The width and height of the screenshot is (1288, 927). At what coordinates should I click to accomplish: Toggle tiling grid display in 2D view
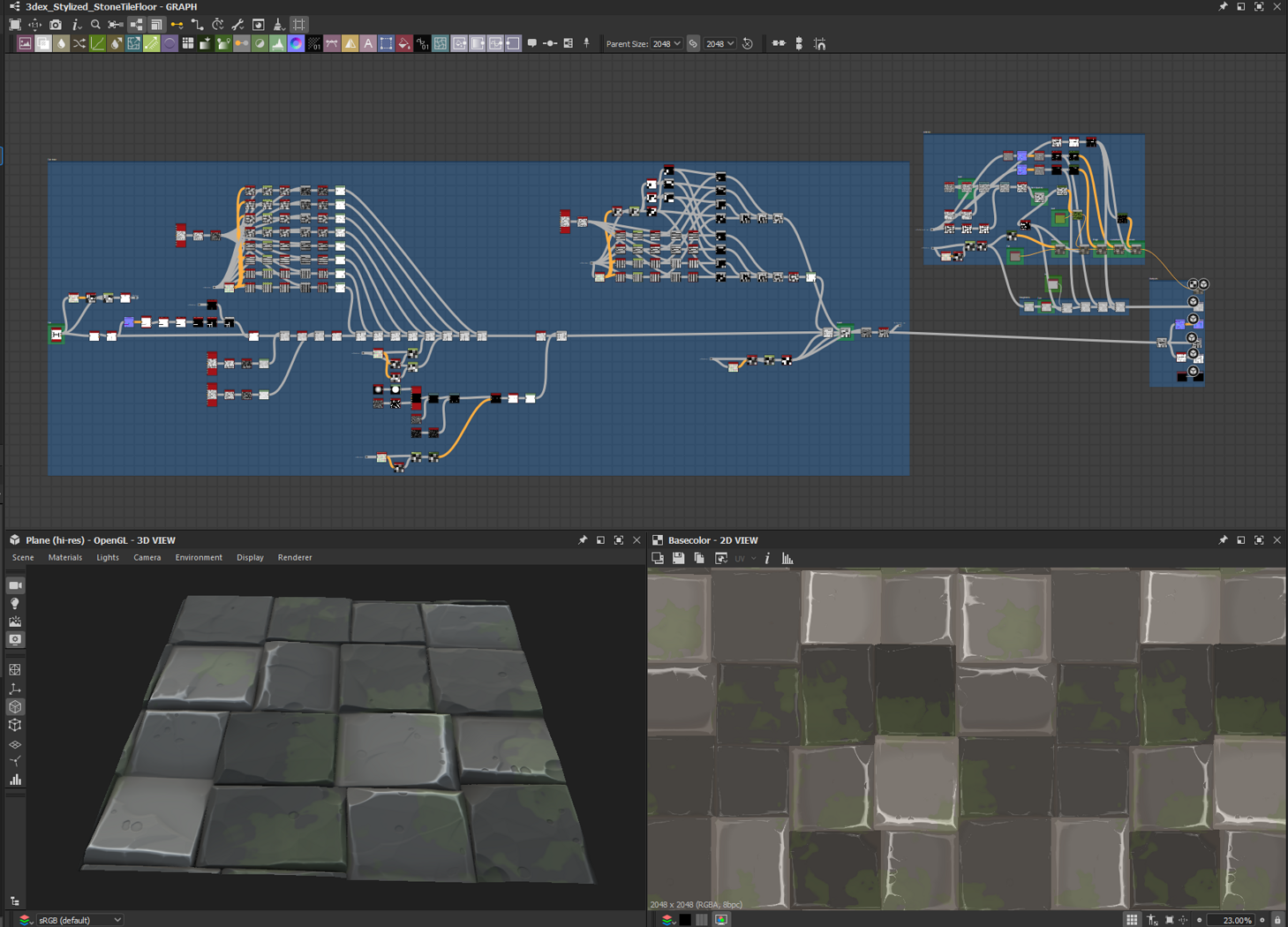click(1131, 920)
